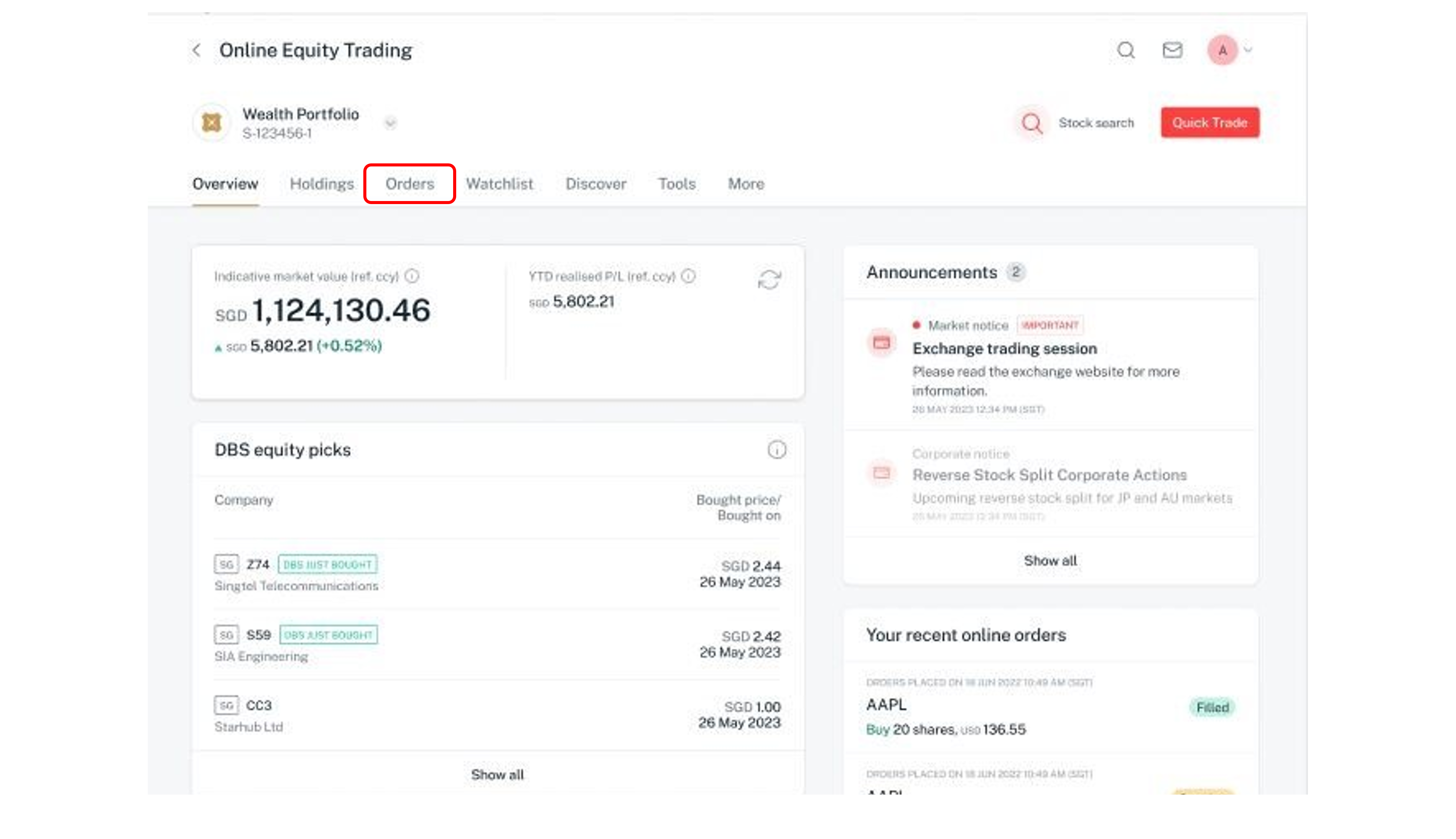Click the DBS JUST BOUGHT badge for S59
Screen dimensions: 1456x839
328,635
